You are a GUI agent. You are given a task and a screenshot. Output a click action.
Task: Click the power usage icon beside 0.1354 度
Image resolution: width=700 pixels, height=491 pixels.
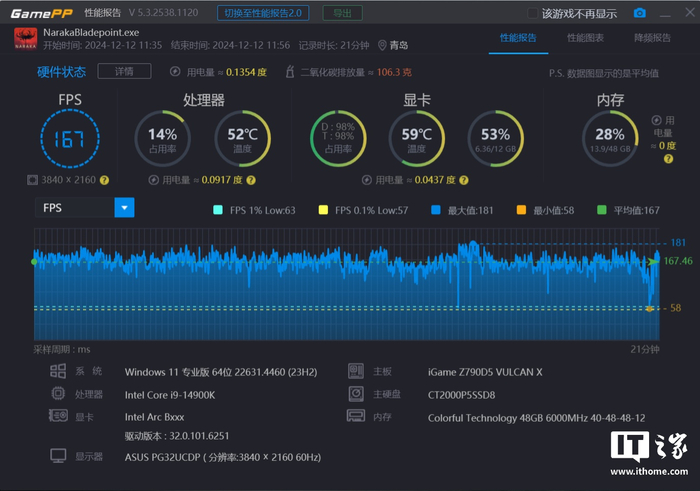[x=175, y=71]
